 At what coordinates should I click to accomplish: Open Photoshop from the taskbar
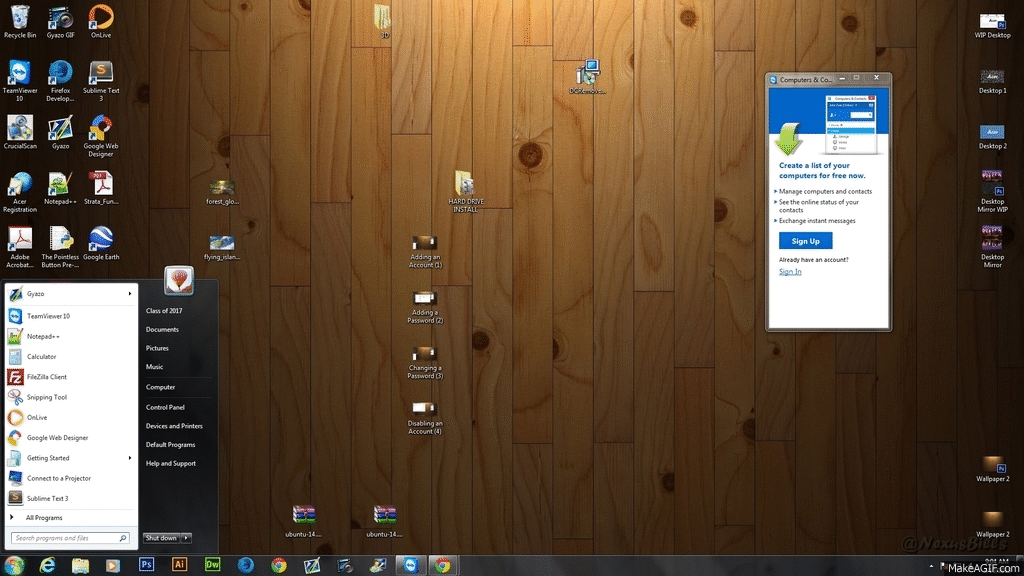tap(146, 565)
